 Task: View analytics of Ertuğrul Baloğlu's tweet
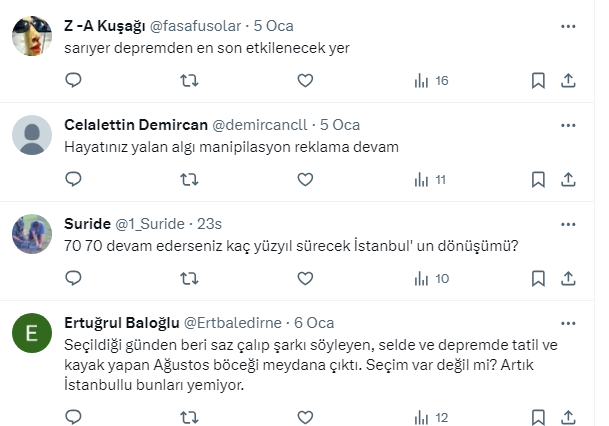pyautogui.click(x=430, y=417)
